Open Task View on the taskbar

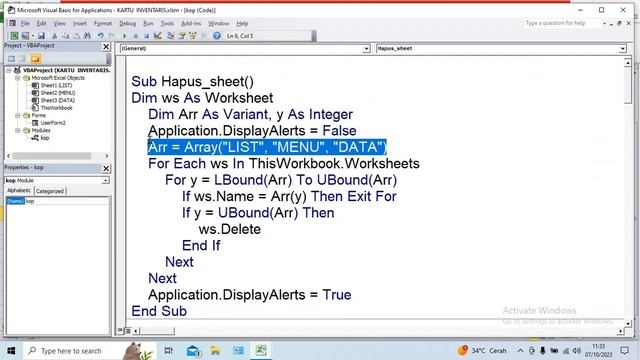(x=168, y=351)
